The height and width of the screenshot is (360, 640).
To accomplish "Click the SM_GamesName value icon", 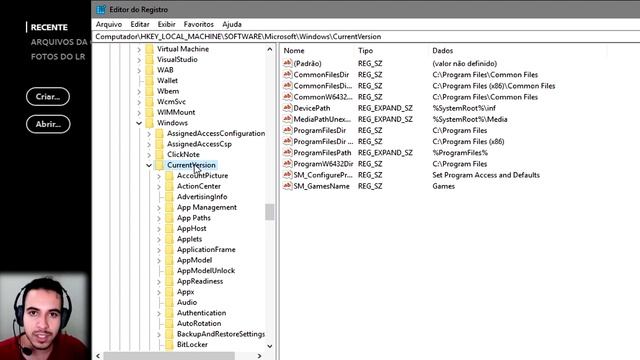I will 287,186.
